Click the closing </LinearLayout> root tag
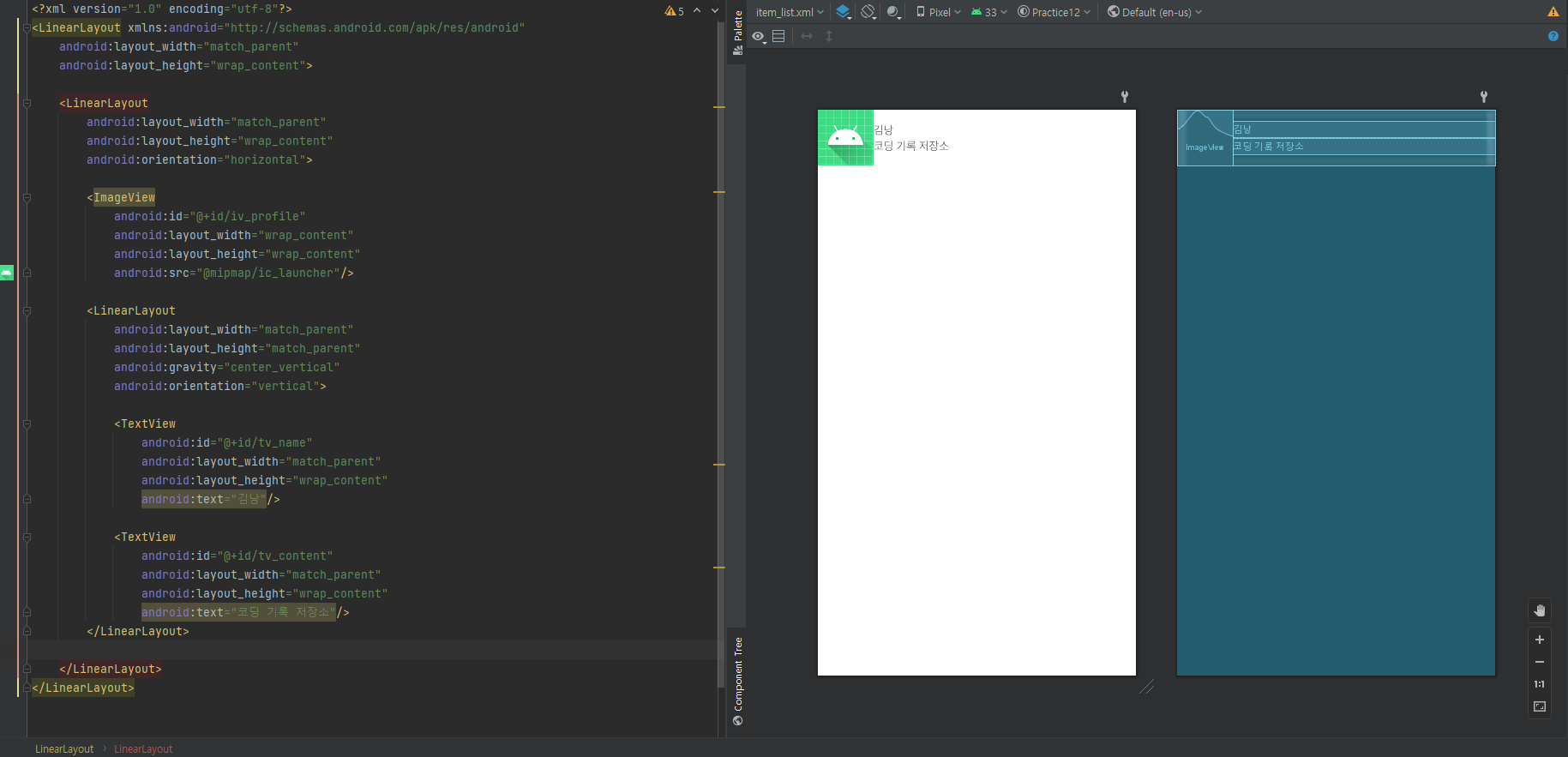This screenshot has height=757, width=1568. 83,688
